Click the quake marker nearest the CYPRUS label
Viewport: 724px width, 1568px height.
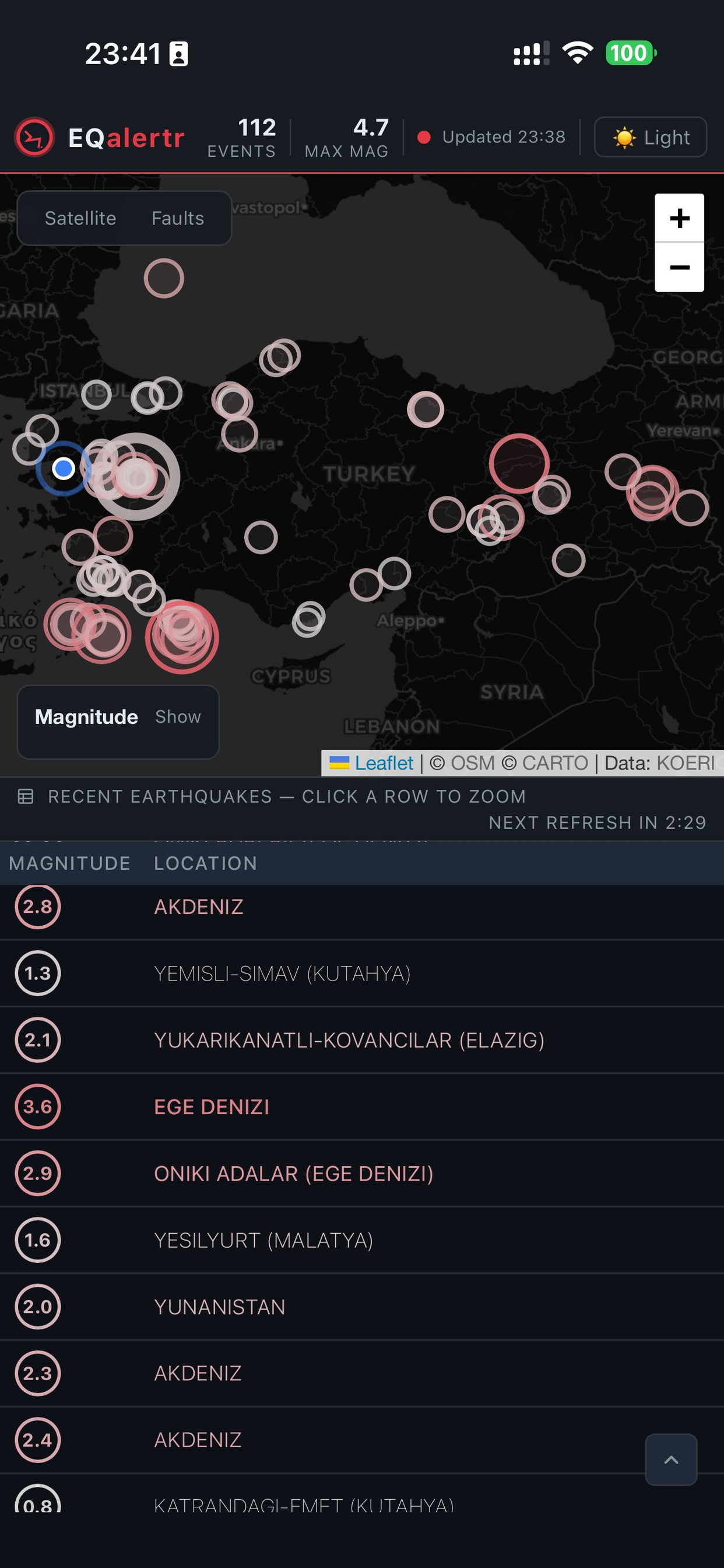[x=308, y=621]
